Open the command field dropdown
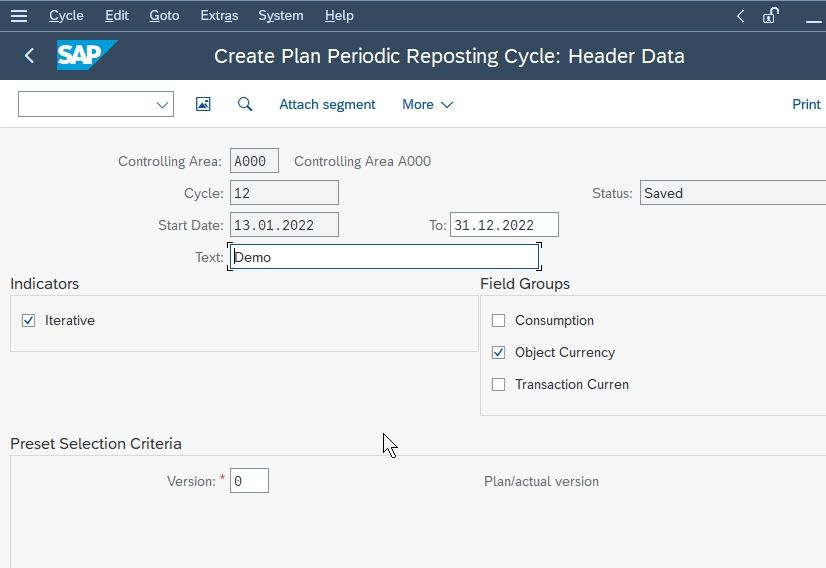 coord(162,104)
